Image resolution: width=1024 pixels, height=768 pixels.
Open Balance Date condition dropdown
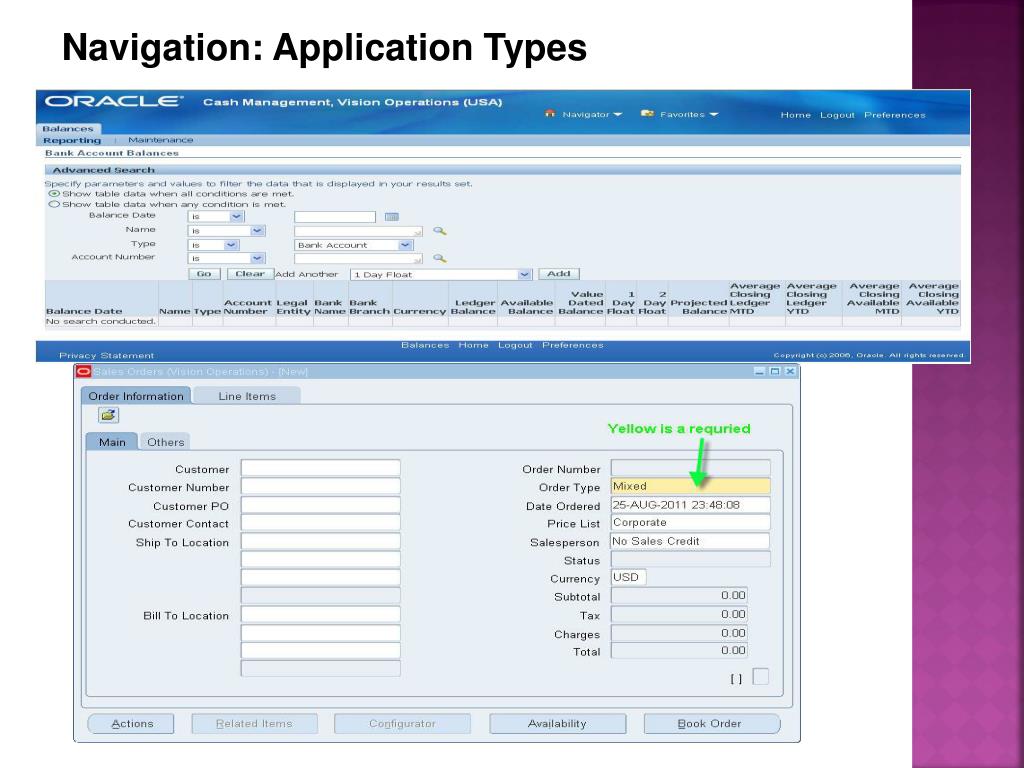point(216,217)
